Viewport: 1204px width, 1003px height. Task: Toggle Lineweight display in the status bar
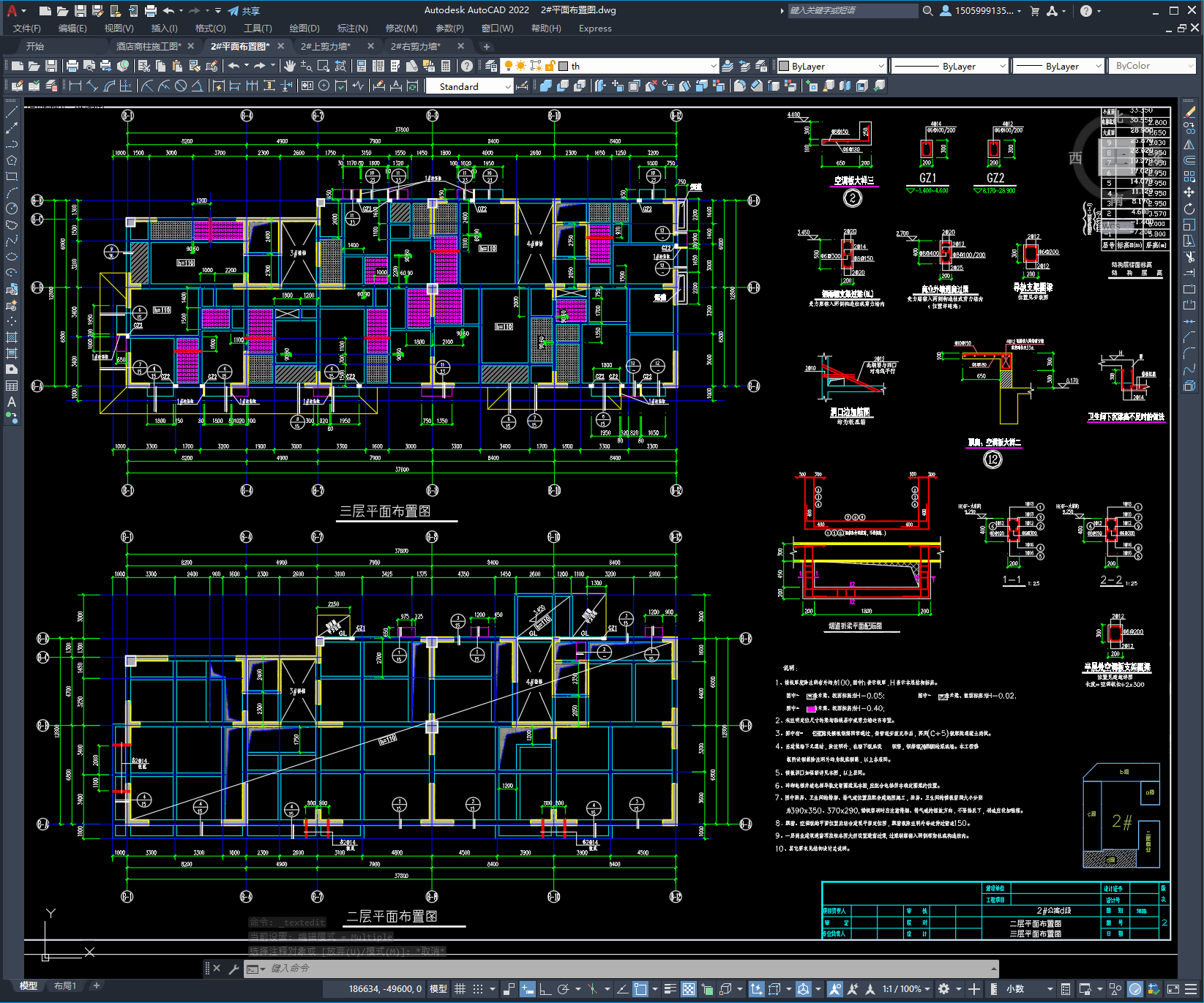pyautogui.click(x=670, y=989)
